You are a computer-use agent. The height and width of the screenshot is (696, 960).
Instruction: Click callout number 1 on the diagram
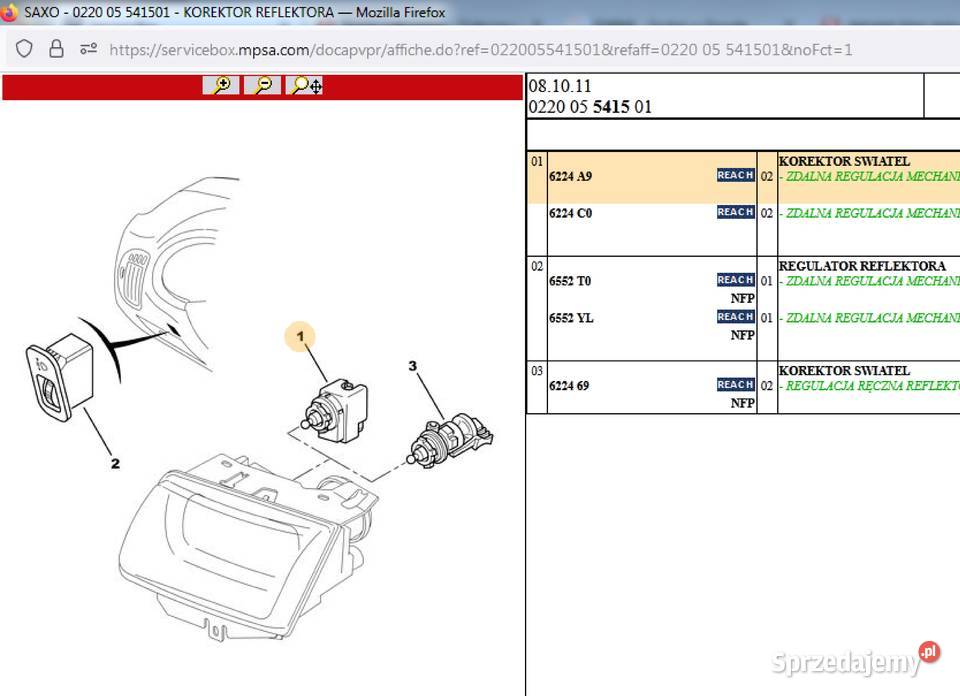(301, 337)
